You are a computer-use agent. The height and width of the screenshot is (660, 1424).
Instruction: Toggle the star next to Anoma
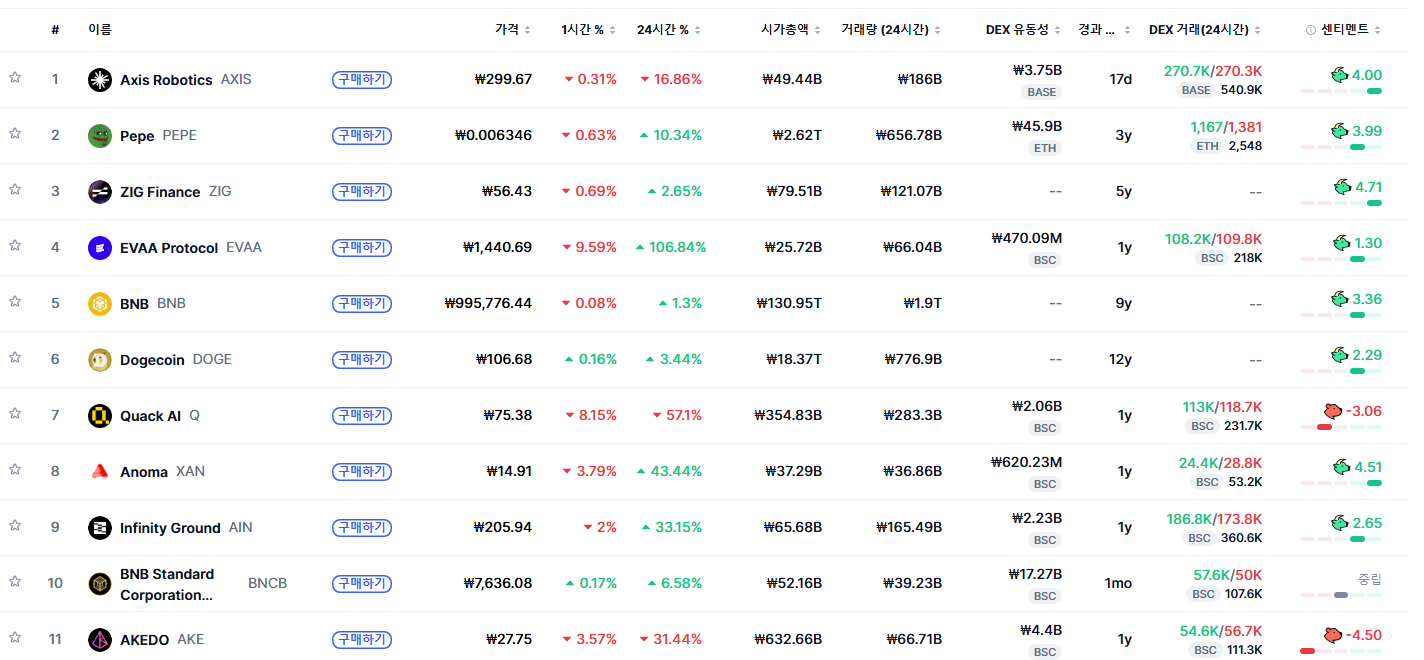[15, 470]
